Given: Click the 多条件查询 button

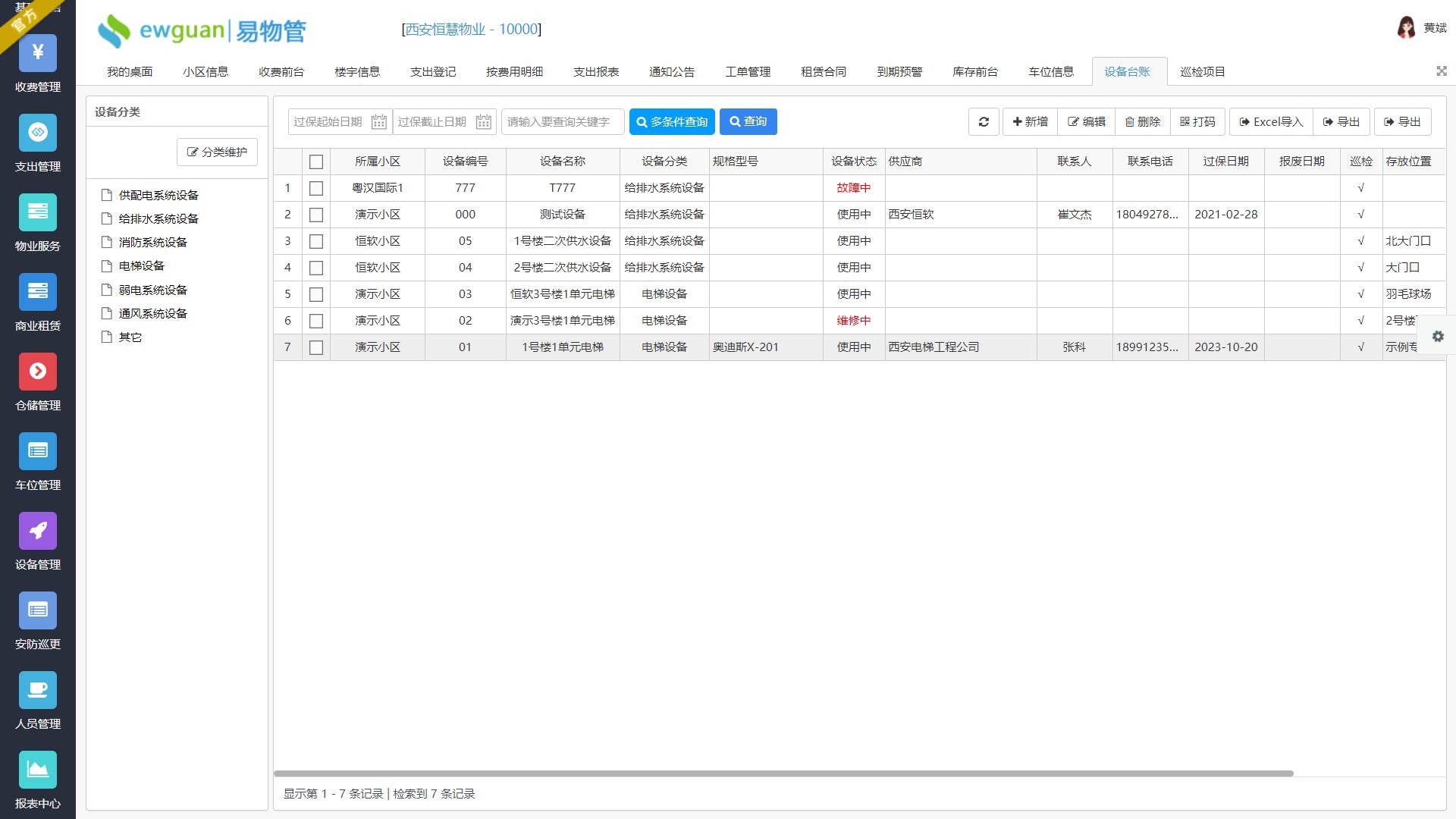Looking at the screenshot, I should click(672, 122).
